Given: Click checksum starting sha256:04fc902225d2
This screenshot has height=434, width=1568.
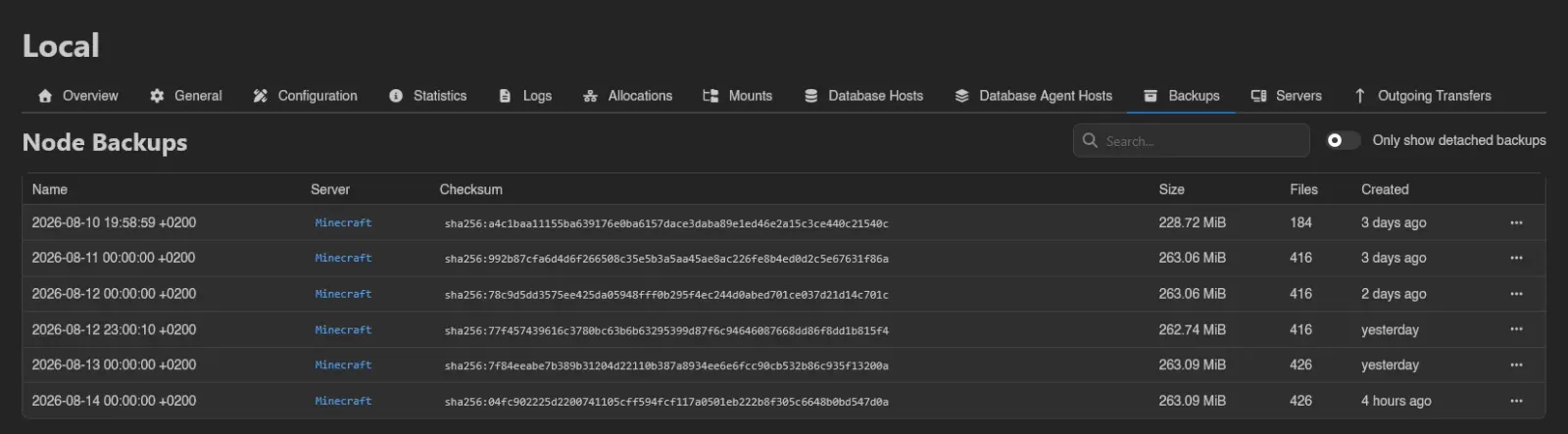Looking at the screenshot, I should pos(666,402).
